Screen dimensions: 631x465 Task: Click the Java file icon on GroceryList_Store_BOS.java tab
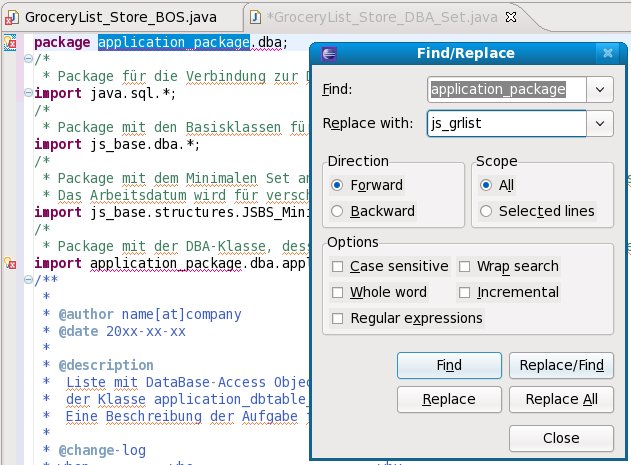point(11,17)
